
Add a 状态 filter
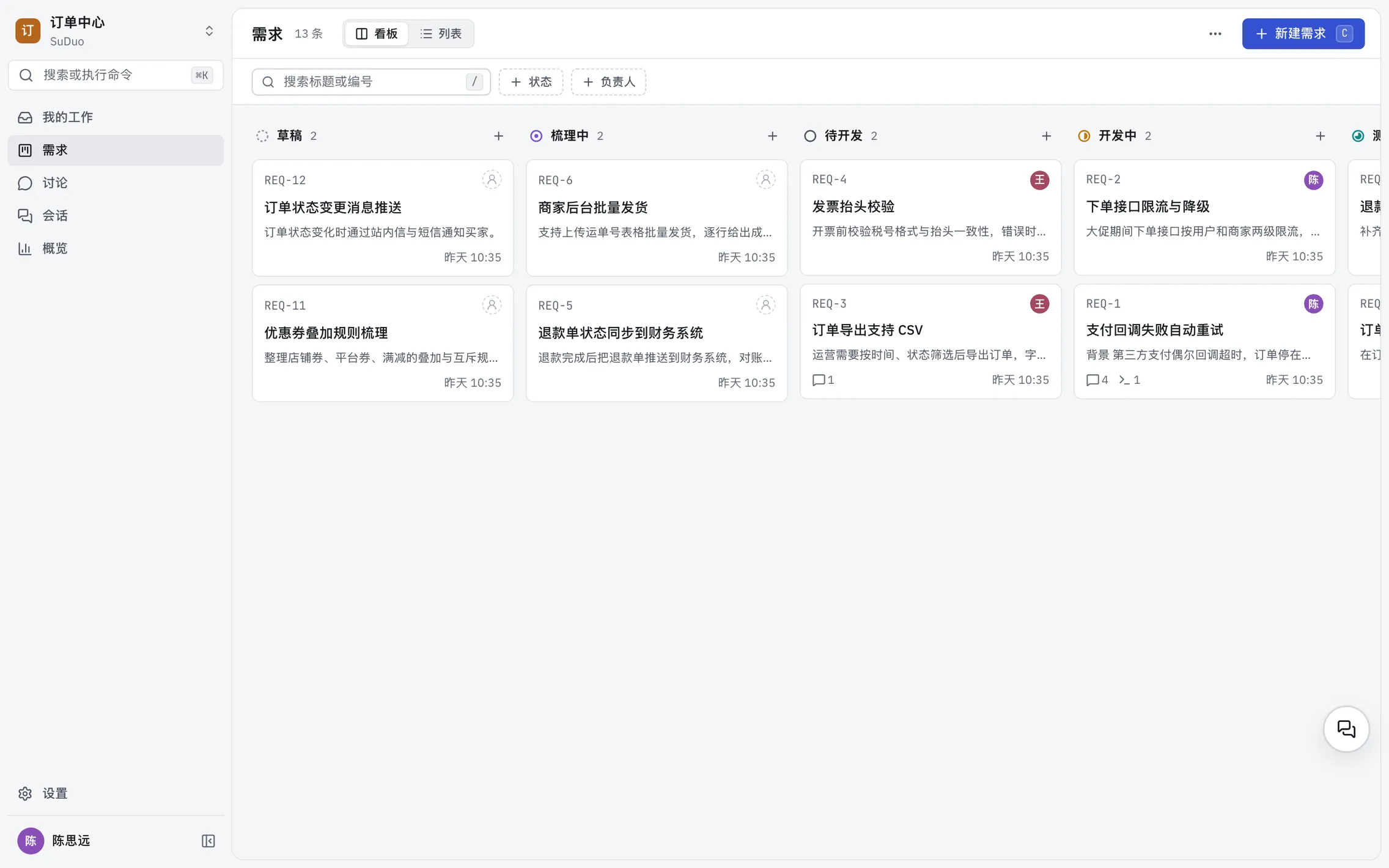click(531, 82)
